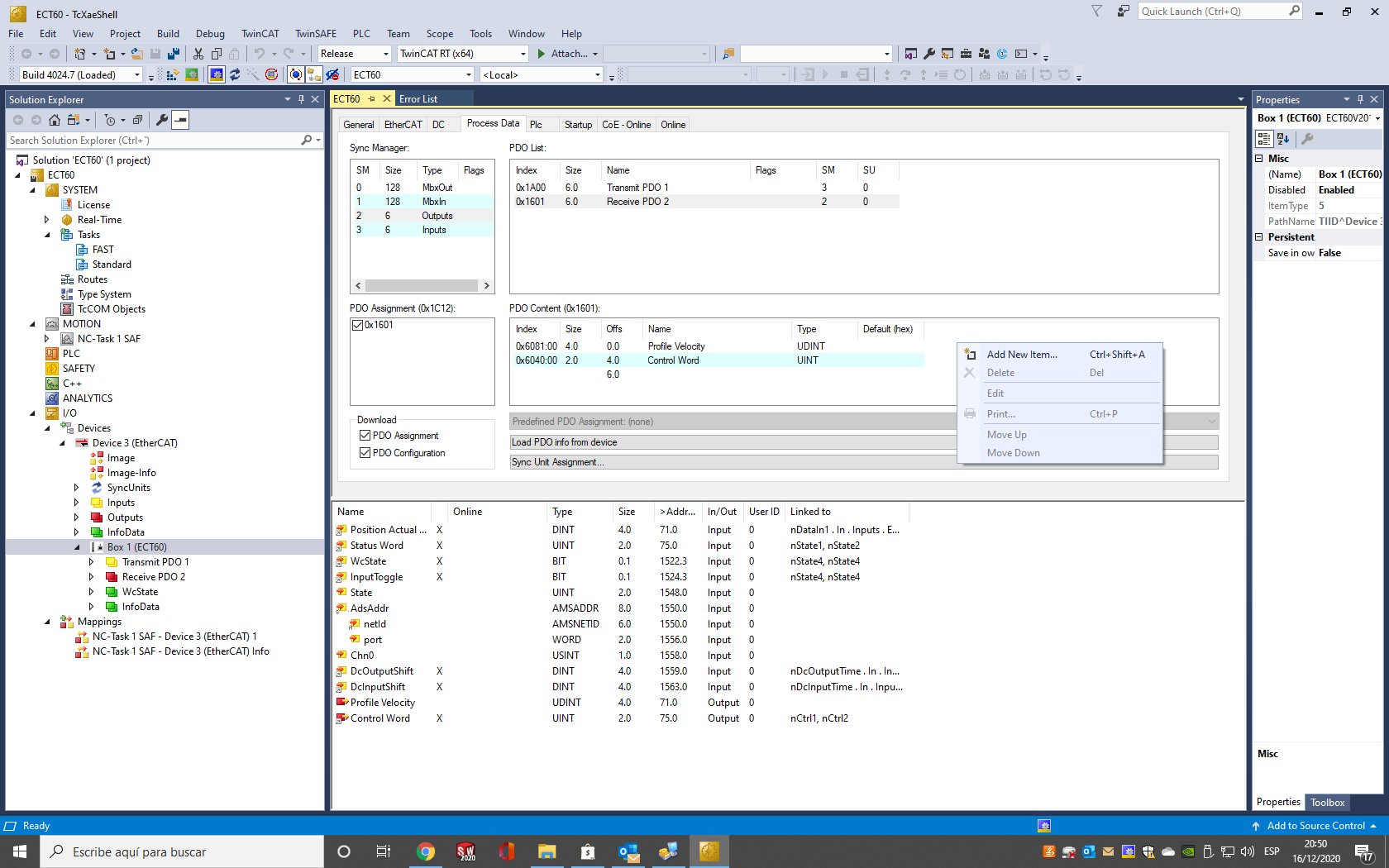Click the Categorized view icon in Properties
This screenshot has width=1389, height=868.
(x=1264, y=139)
